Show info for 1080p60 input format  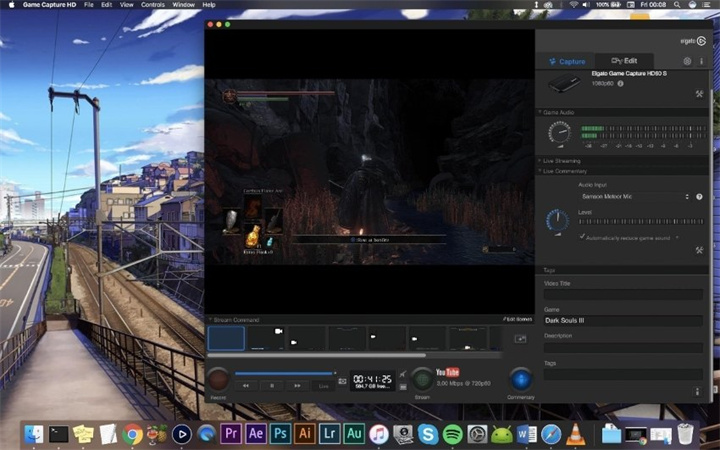(620, 84)
